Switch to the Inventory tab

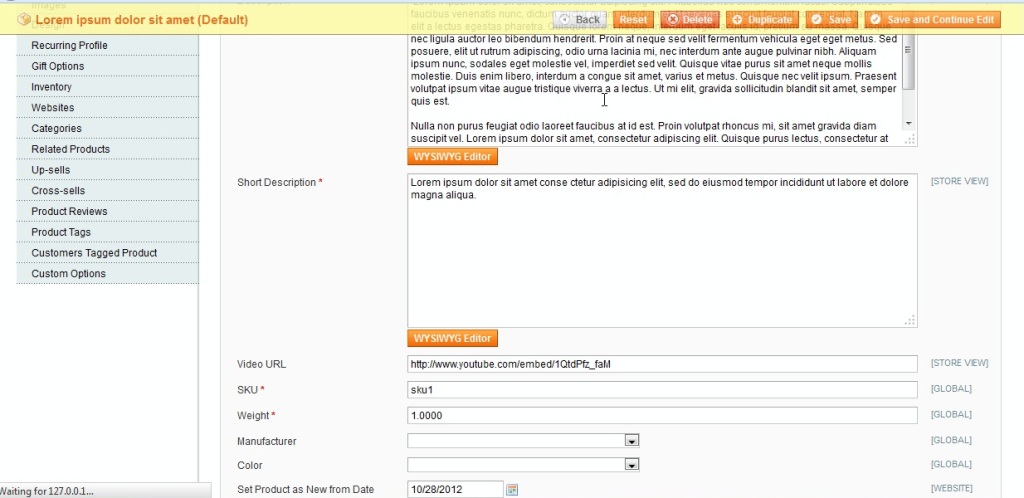click(x=108, y=87)
